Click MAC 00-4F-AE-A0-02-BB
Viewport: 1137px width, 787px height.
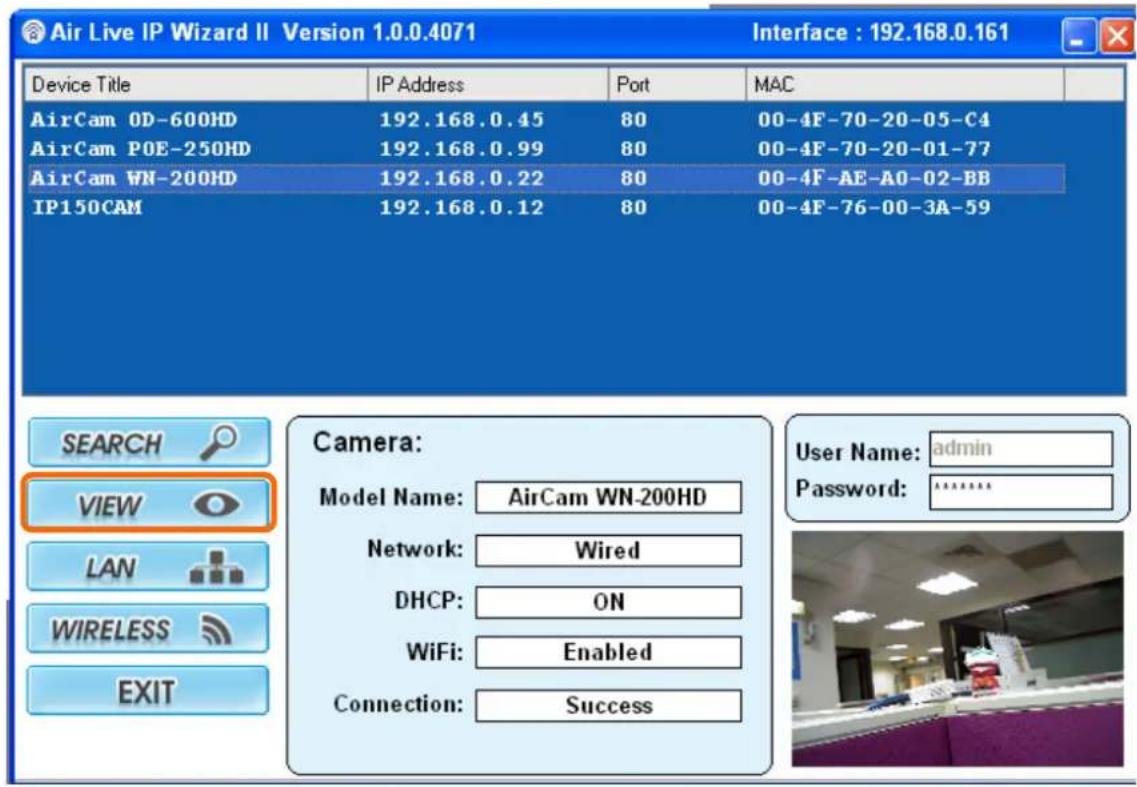click(x=874, y=178)
